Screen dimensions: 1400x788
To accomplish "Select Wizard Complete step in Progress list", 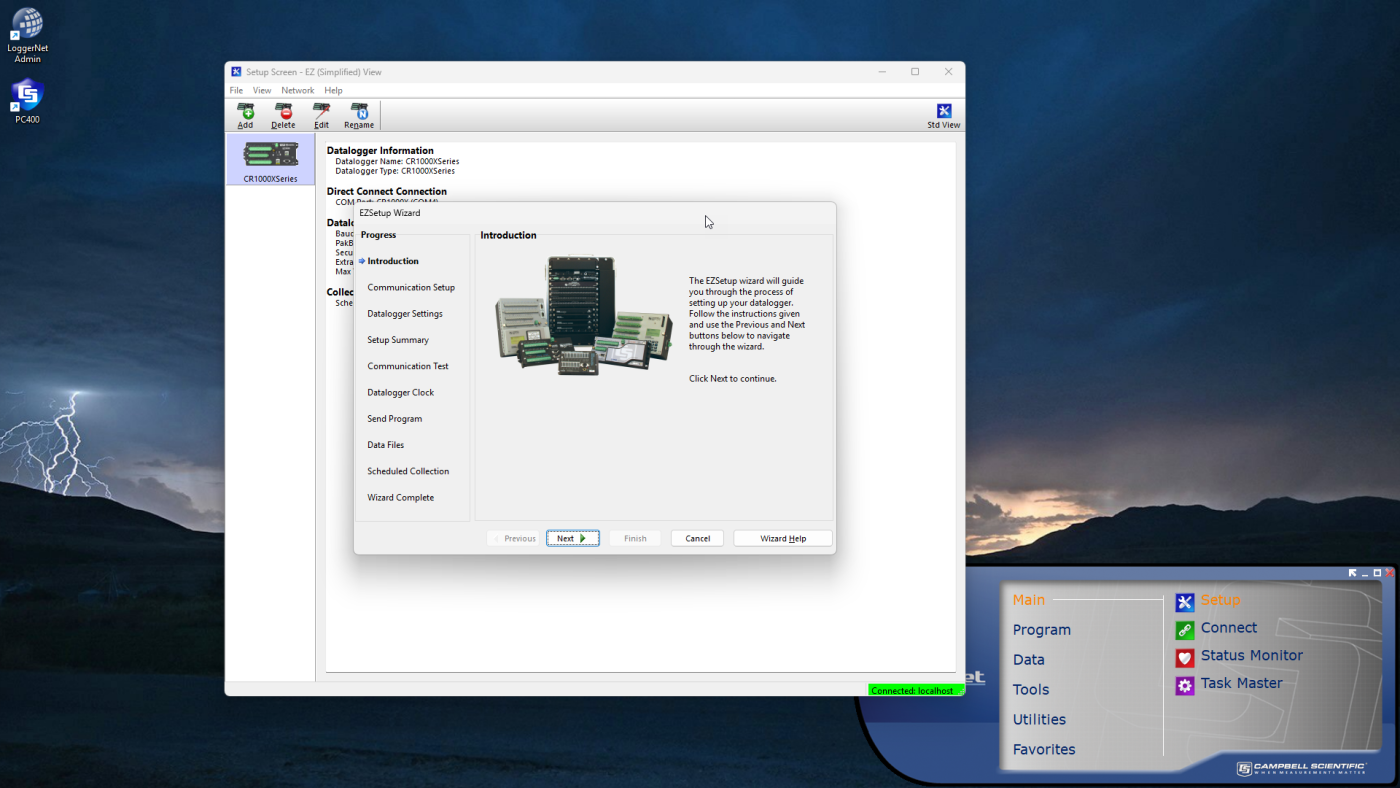I will tap(401, 497).
